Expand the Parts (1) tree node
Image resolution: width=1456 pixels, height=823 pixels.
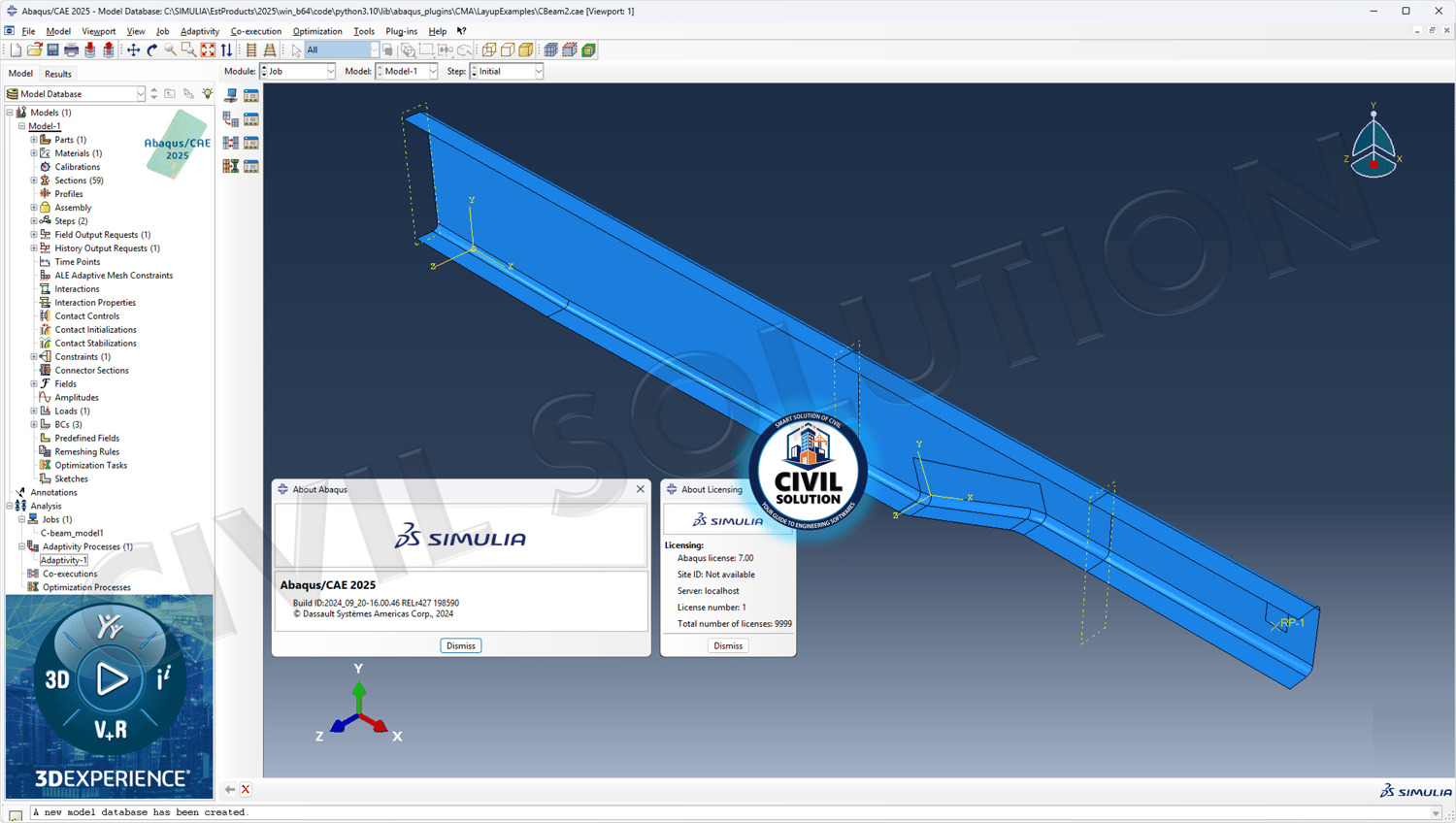34,140
